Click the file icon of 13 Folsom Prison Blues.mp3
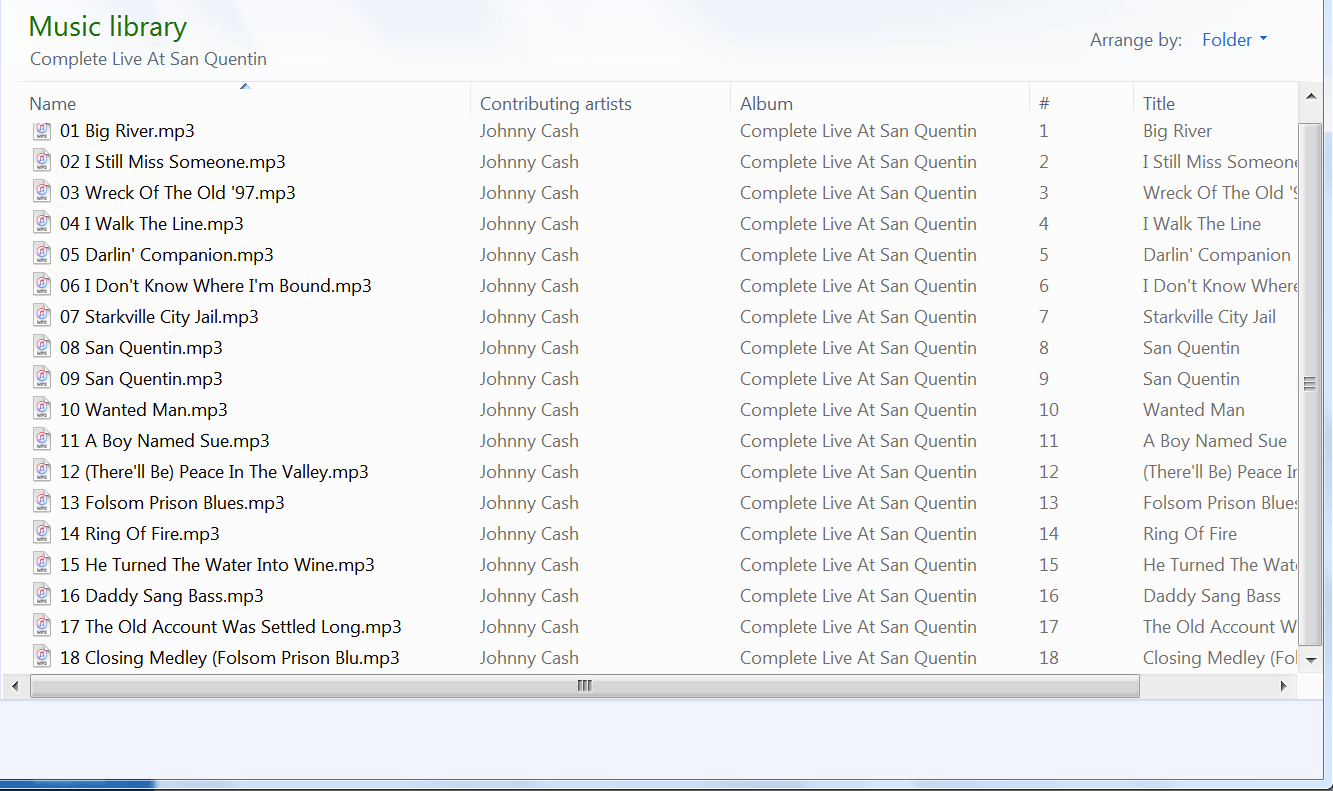 (x=42, y=502)
